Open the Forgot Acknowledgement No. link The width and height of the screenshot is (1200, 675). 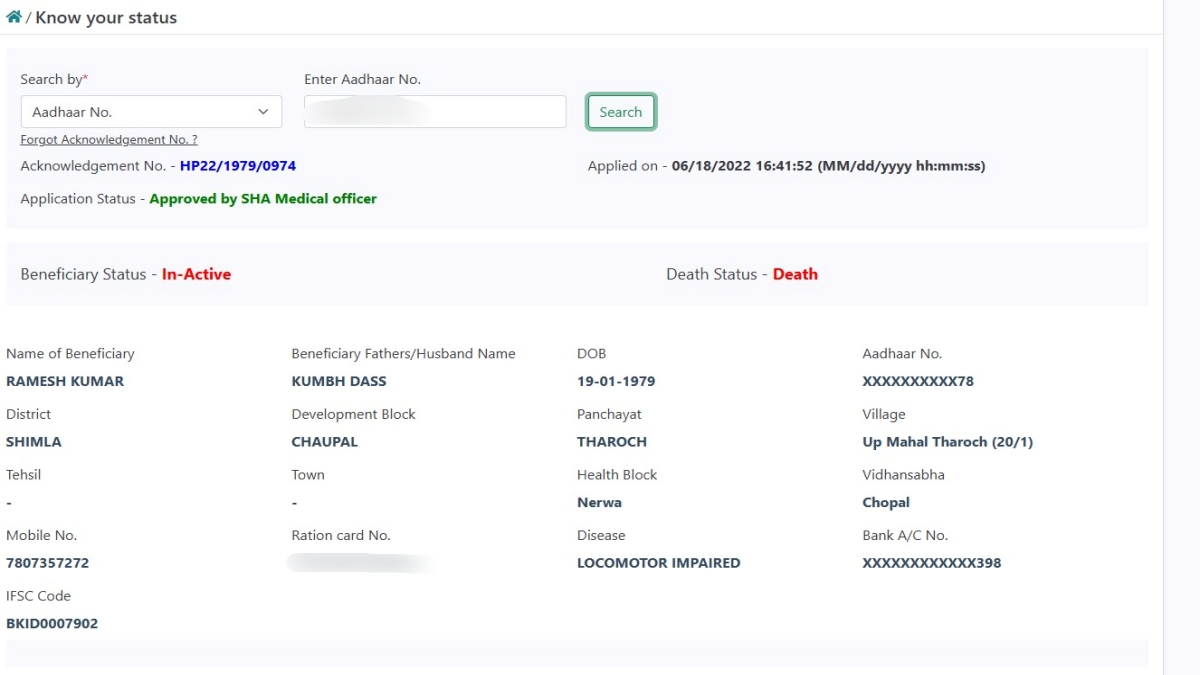[109, 140]
